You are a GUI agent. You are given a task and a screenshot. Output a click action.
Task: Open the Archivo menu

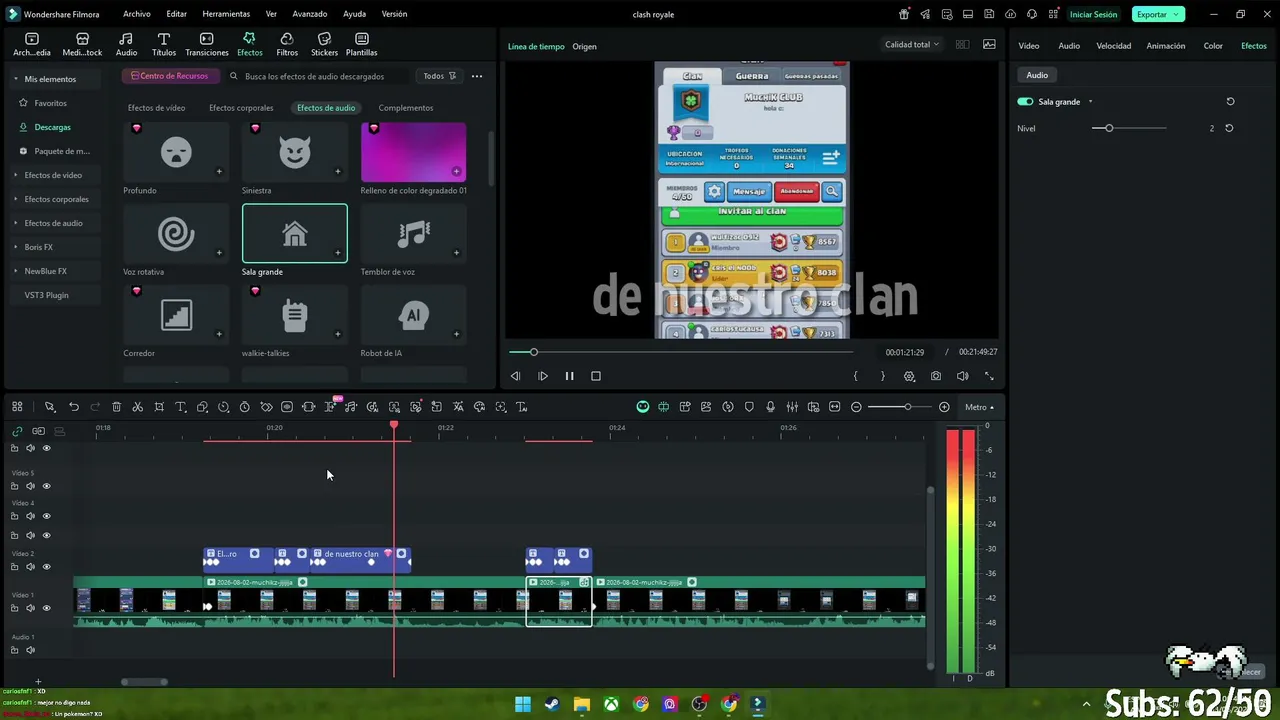point(137,14)
